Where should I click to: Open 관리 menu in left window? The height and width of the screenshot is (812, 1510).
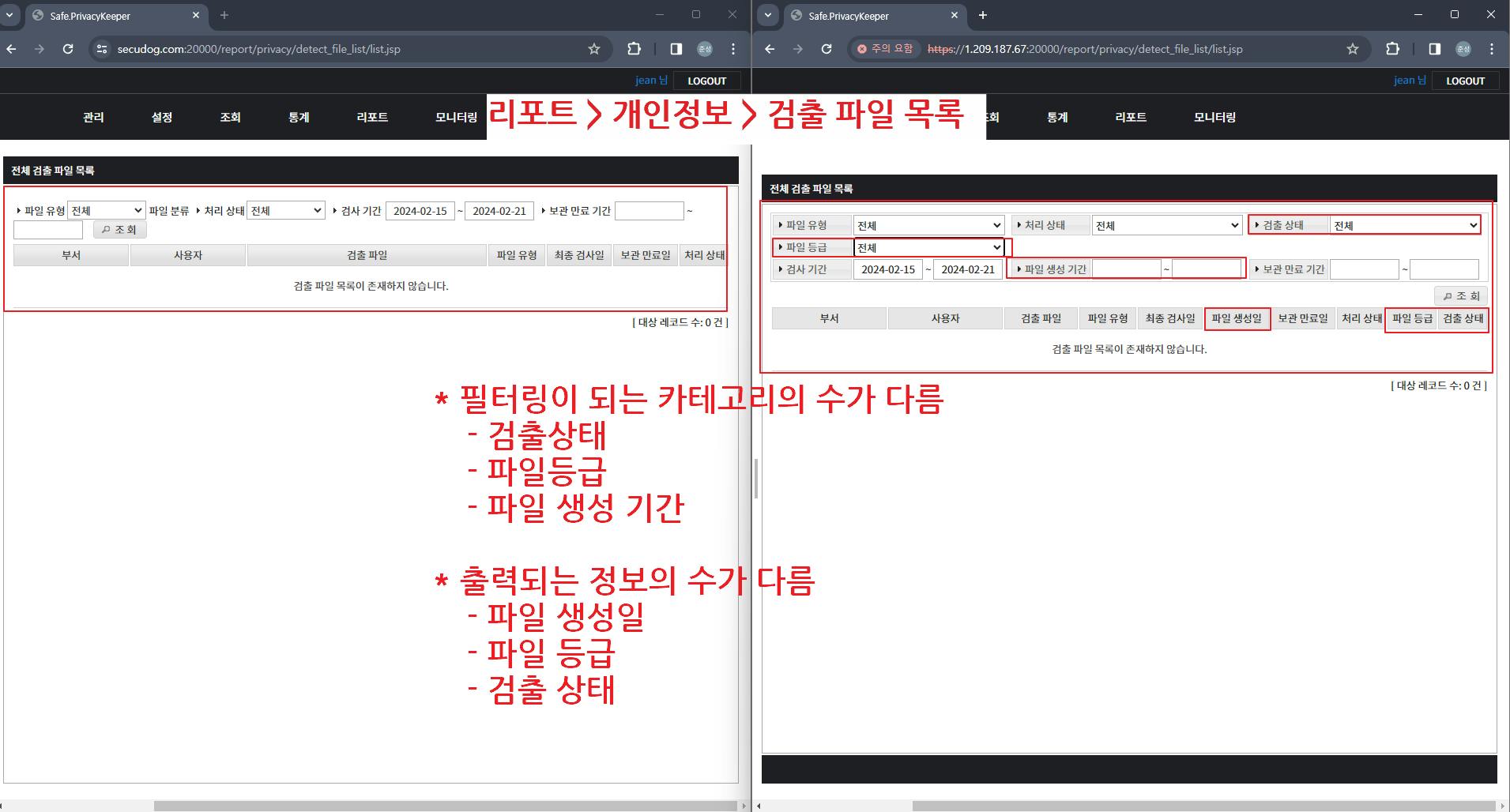tap(93, 117)
